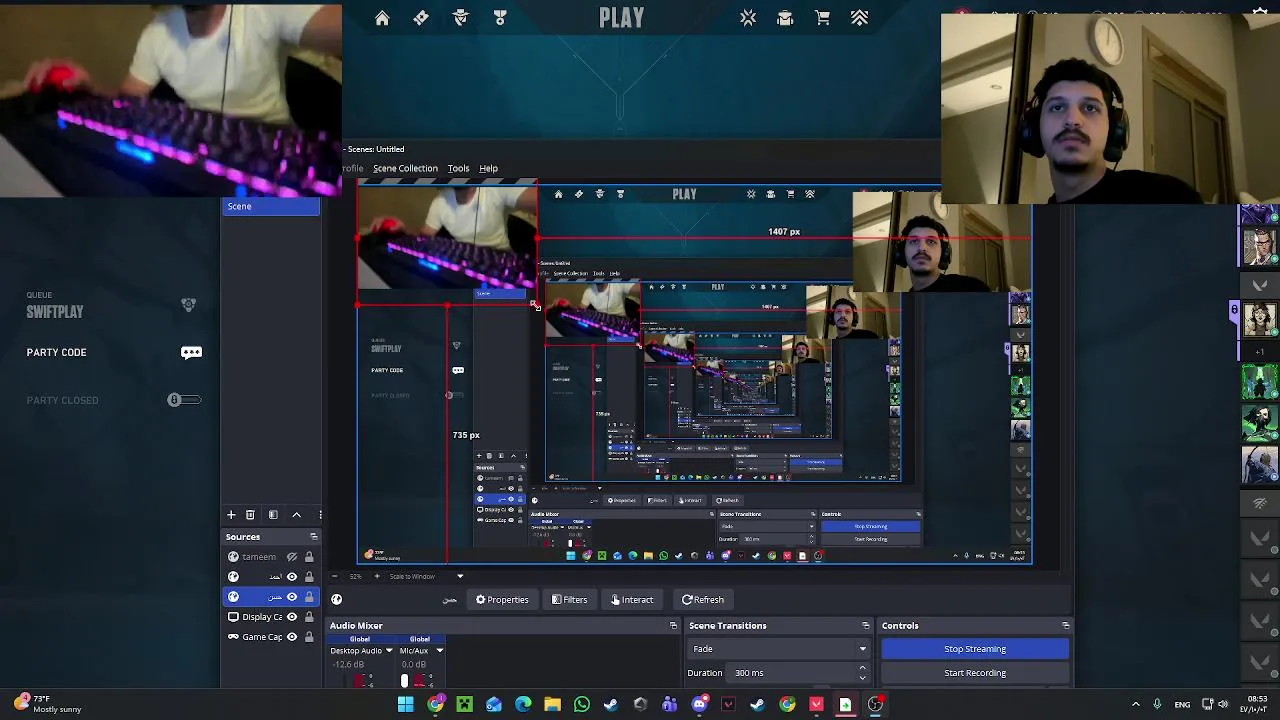The image size is (1280, 720).
Task: Open scenes toolbar overflow menu
Action: coord(319,514)
